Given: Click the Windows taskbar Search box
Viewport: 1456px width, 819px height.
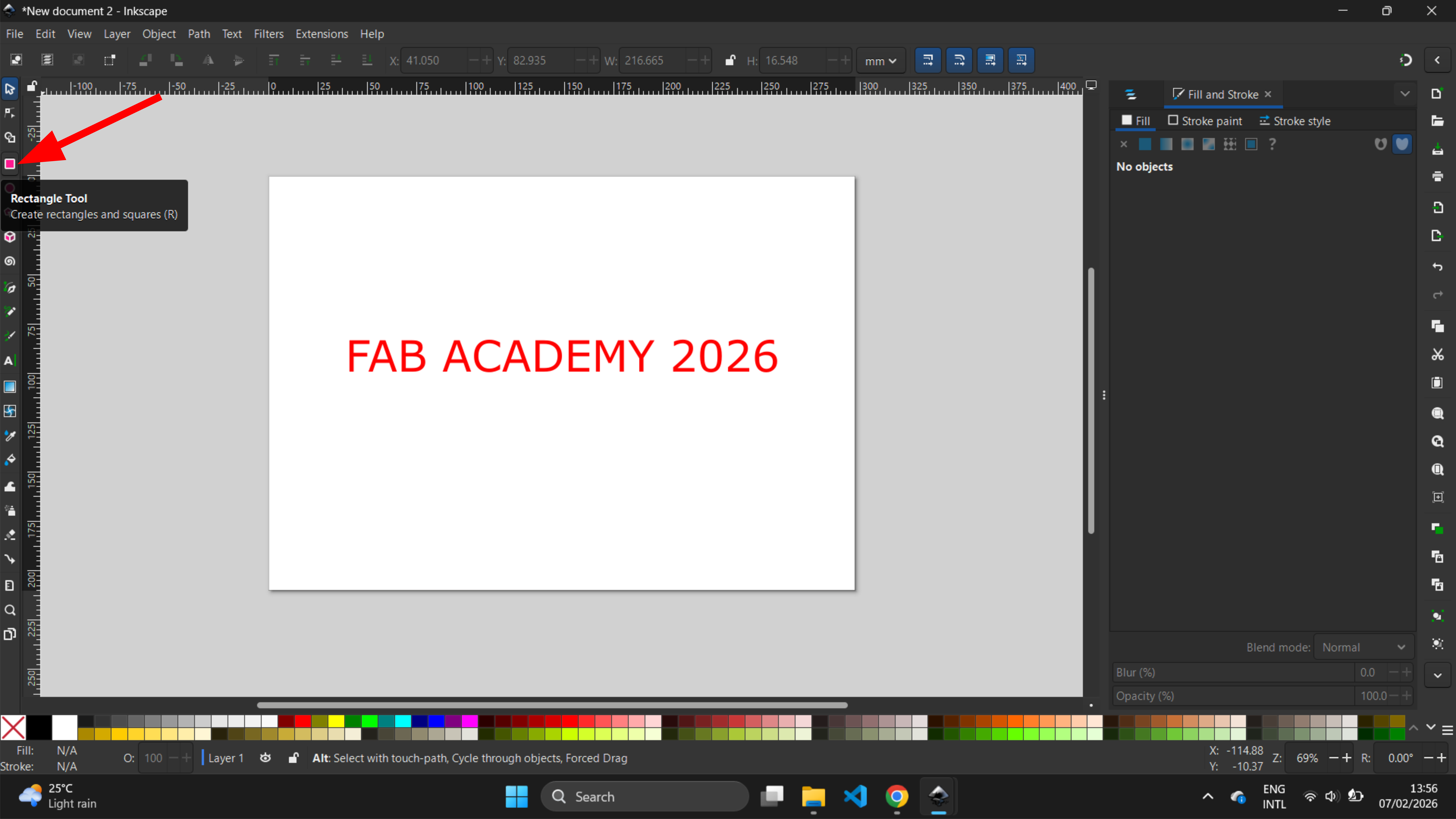Looking at the screenshot, I should [644, 796].
